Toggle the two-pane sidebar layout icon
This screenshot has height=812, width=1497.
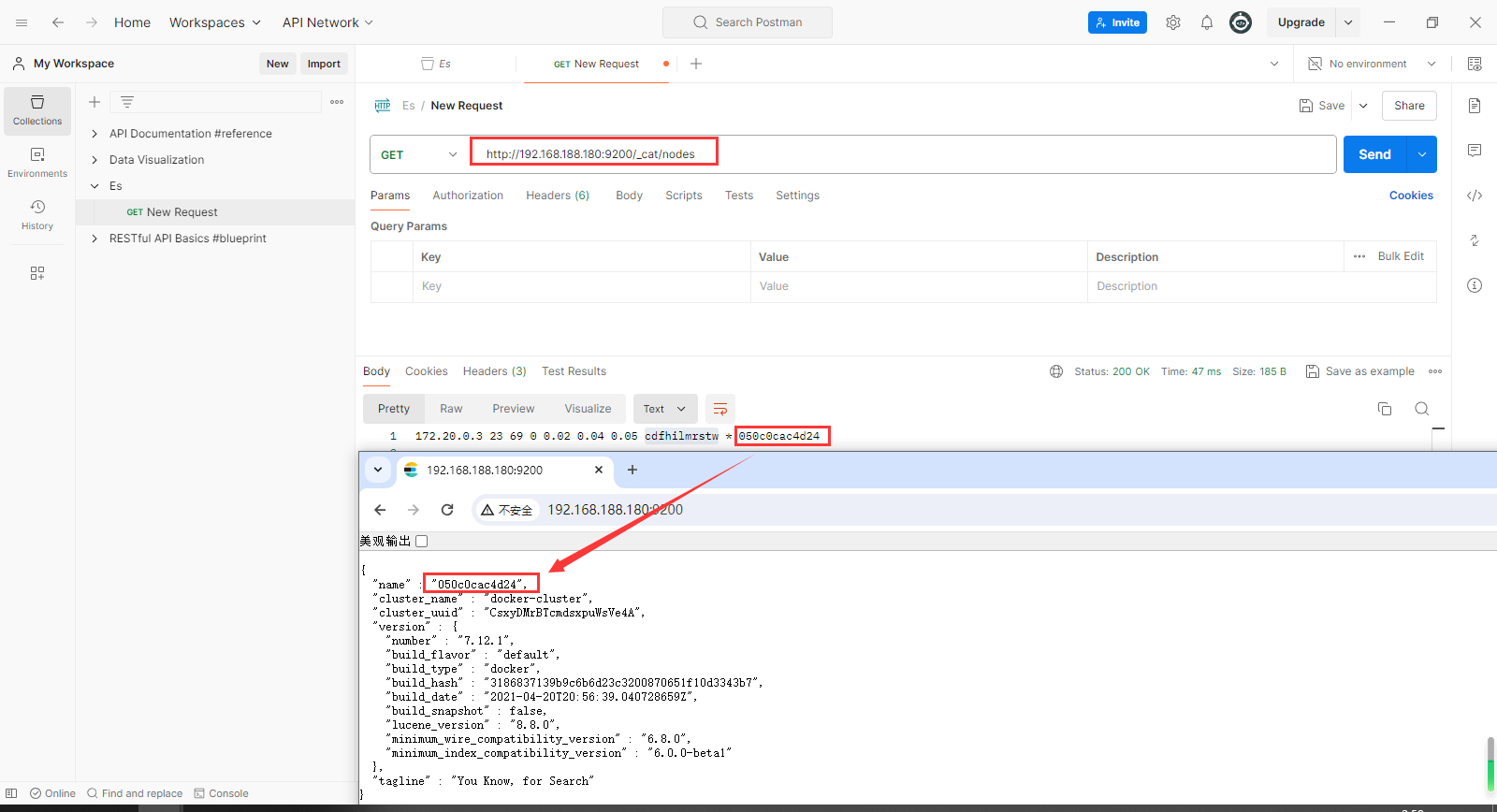pos(11,793)
